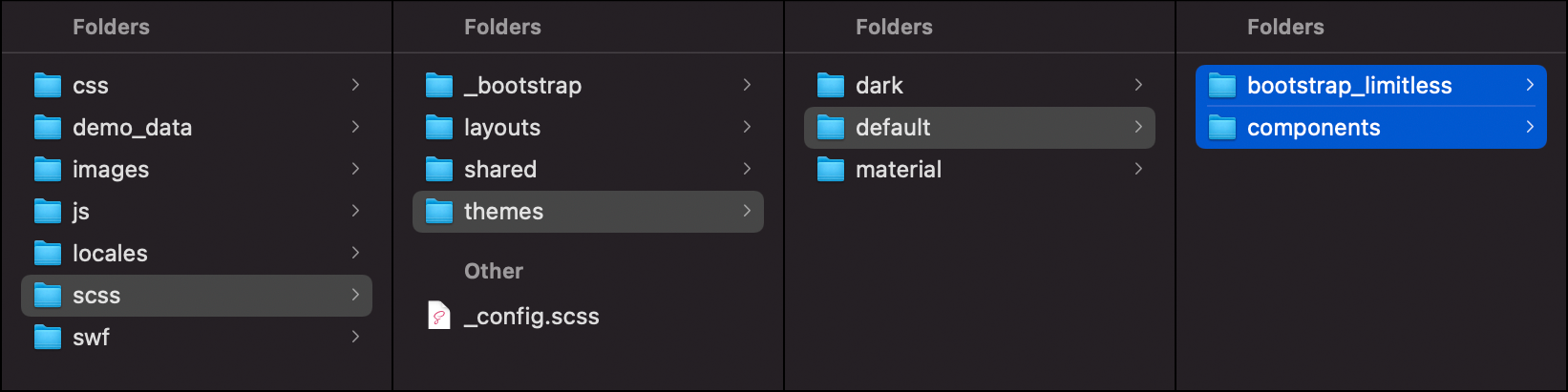Select the default folder row
The image size is (1568, 392).
[x=980, y=128]
